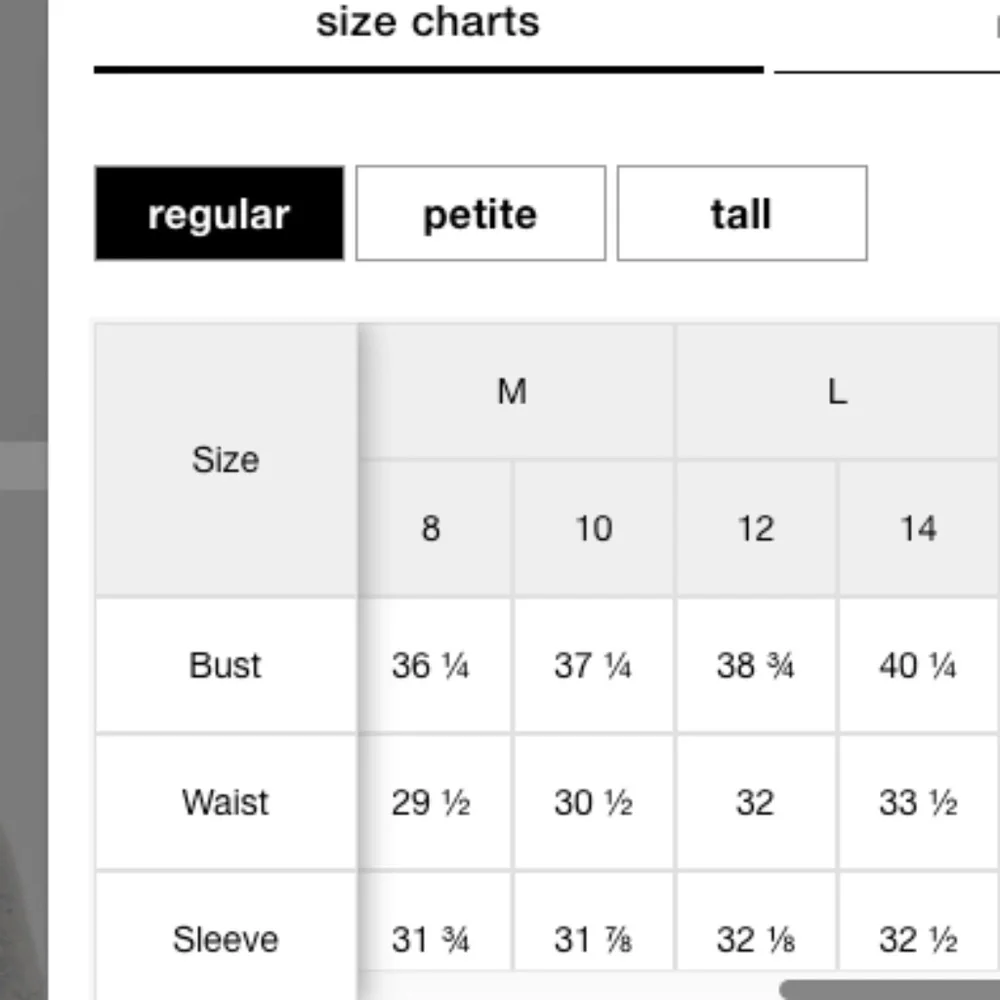The width and height of the screenshot is (1000, 1000).
Task: Switch to the petite size chart
Action: click(x=480, y=214)
